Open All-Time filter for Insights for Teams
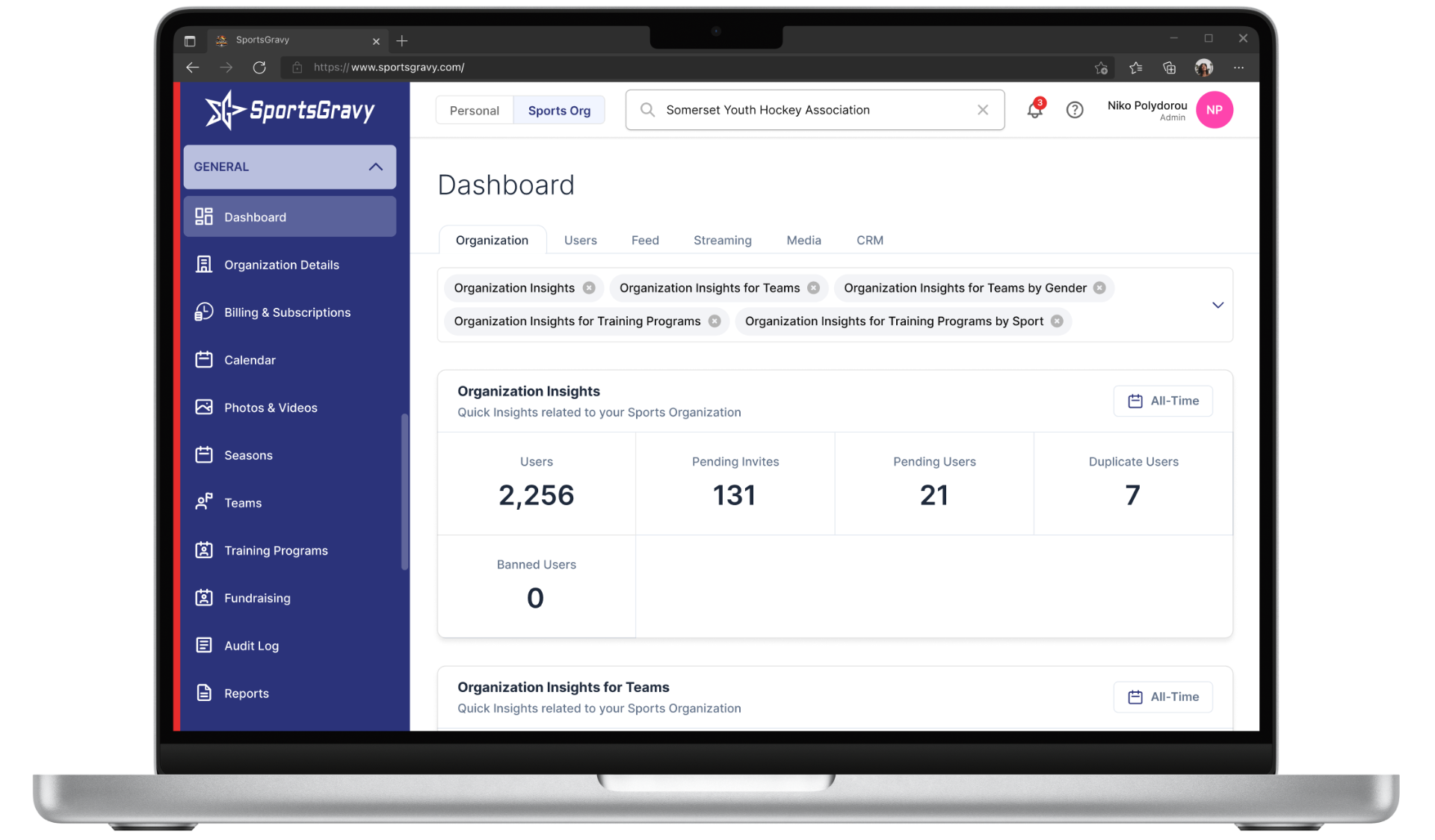 pyautogui.click(x=1163, y=697)
